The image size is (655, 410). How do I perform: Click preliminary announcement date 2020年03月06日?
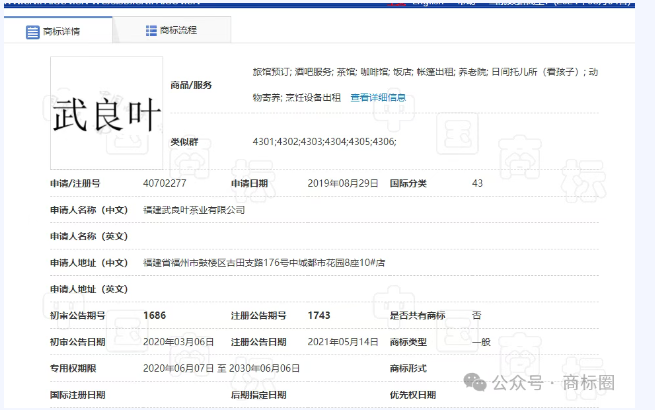pyautogui.click(x=179, y=341)
